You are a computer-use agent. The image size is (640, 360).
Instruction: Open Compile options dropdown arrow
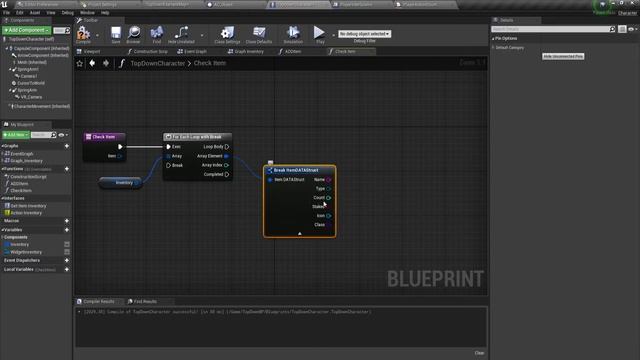(x=97, y=36)
